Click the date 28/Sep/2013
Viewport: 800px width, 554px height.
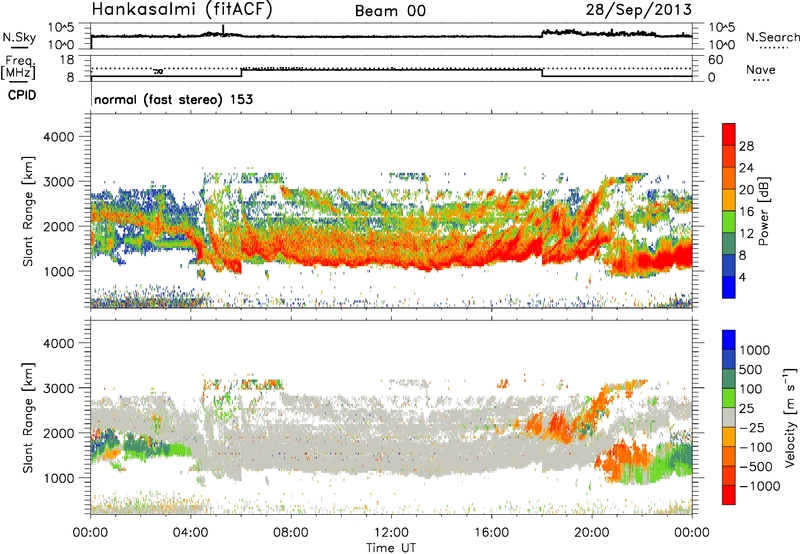tap(638, 10)
